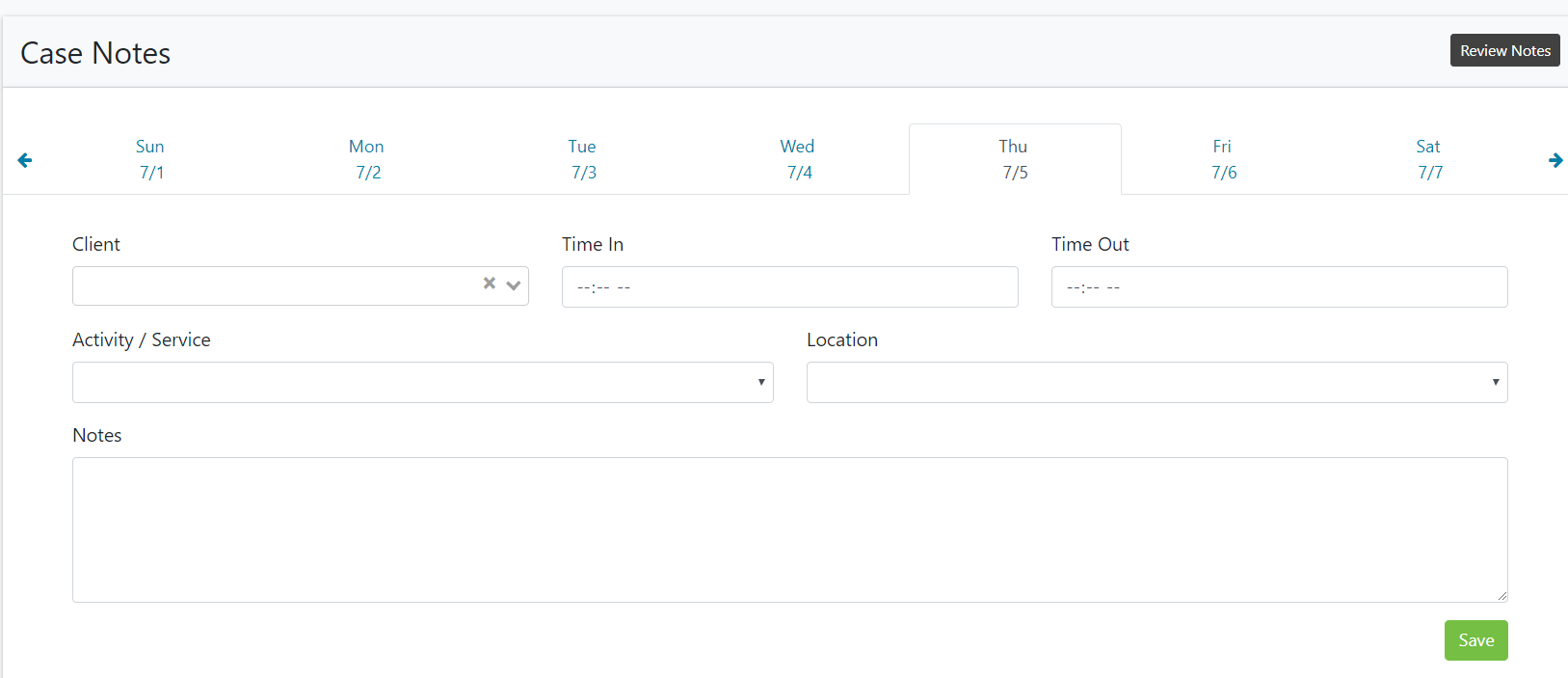Select the active Thu 7/5 tab
The image size is (1568, 678).
coord(1014,159)
